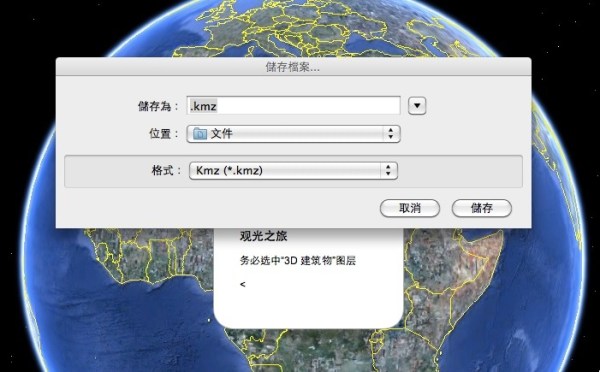This screenshot has width=600, height=372.
Task: Expand save dialog with disclosure arrow
Action: (417, 106)
